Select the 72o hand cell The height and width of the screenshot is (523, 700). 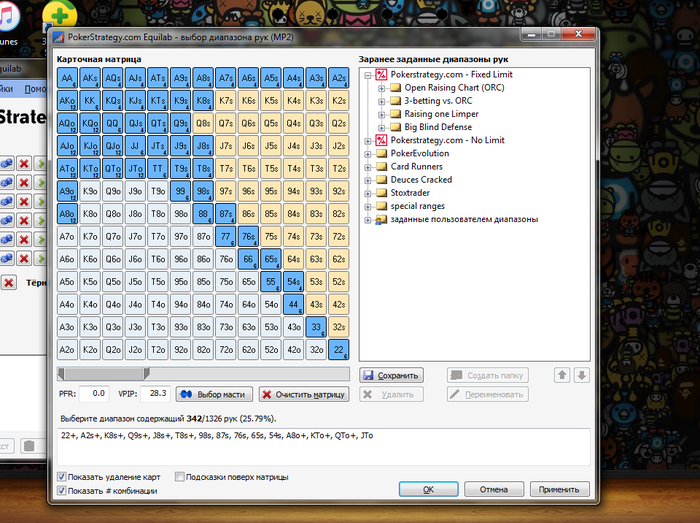(x=226, y=350)
